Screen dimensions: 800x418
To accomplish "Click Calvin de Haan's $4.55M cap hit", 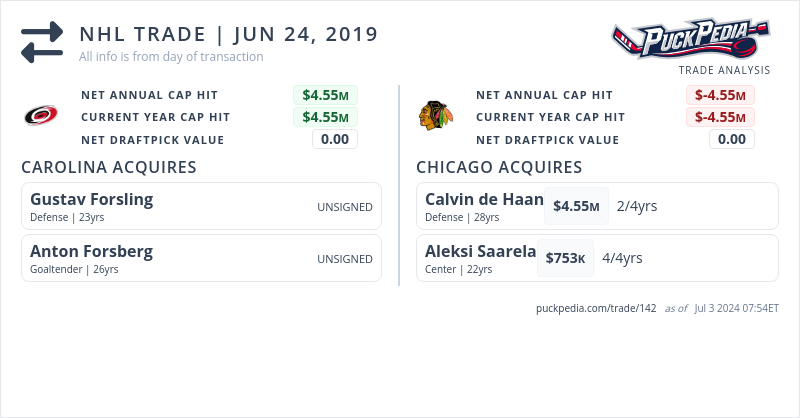I will [577, 206].
